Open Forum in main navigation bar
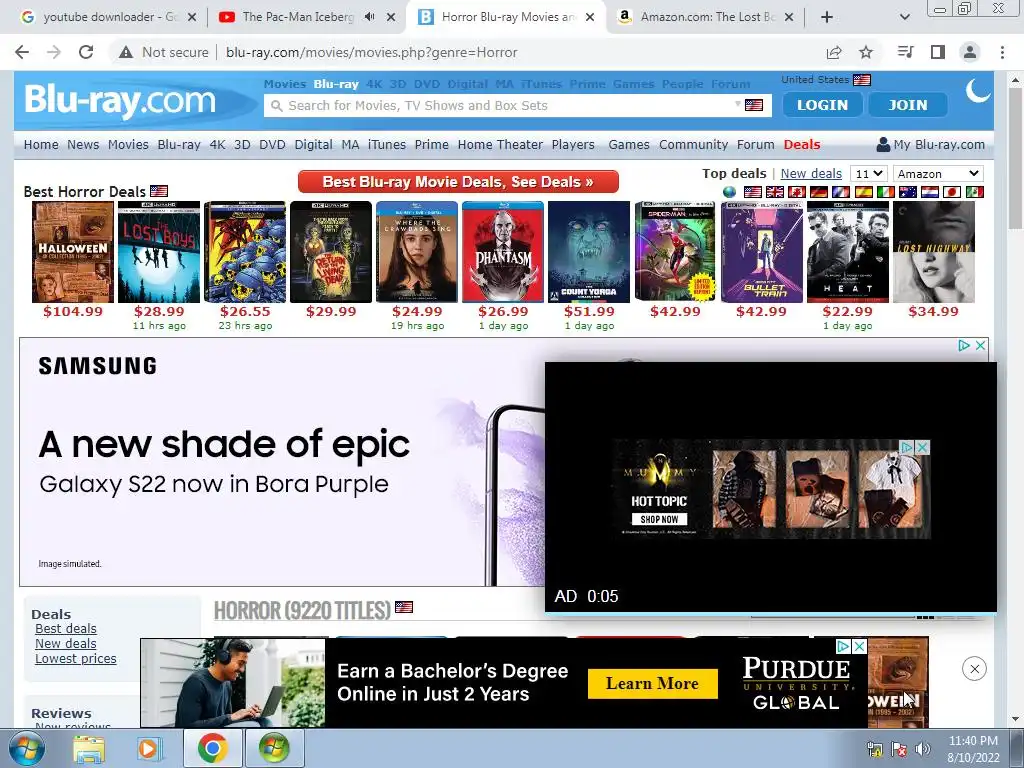Viewport: 1024px width, 768px height. pos(756,144)
